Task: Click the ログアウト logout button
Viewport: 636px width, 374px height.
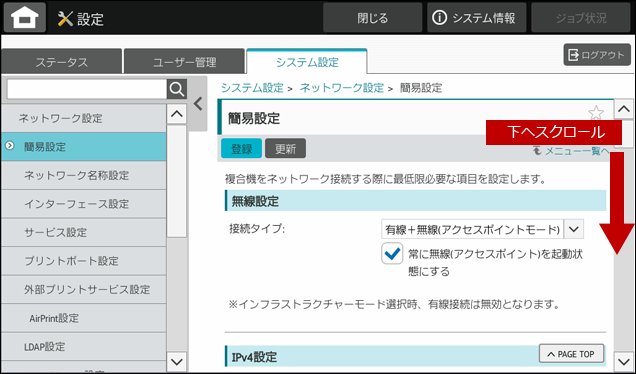Action: pyautogui.click(x=597, y=55)
